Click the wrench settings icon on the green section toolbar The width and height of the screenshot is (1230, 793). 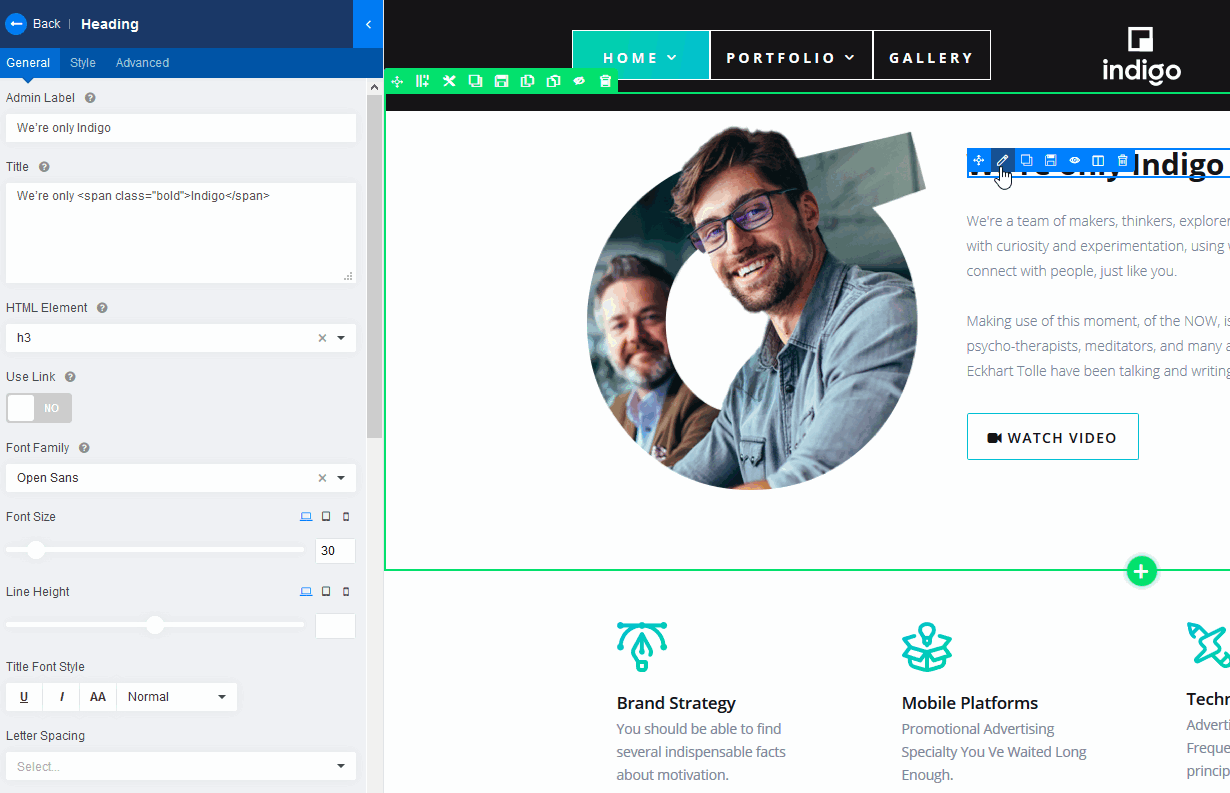click(x=449, y=81)
